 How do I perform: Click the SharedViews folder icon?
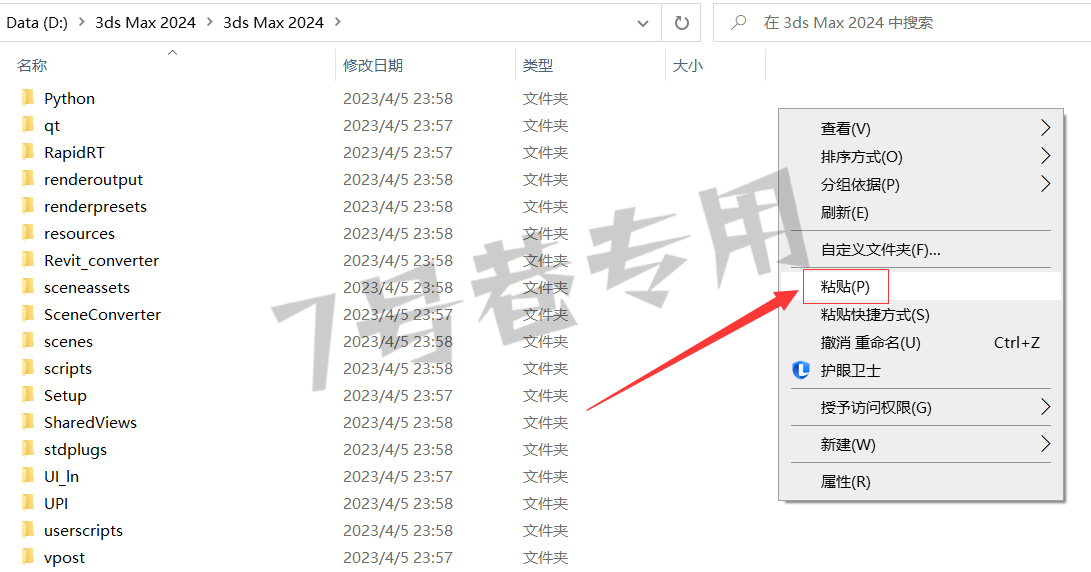[28, 422]
